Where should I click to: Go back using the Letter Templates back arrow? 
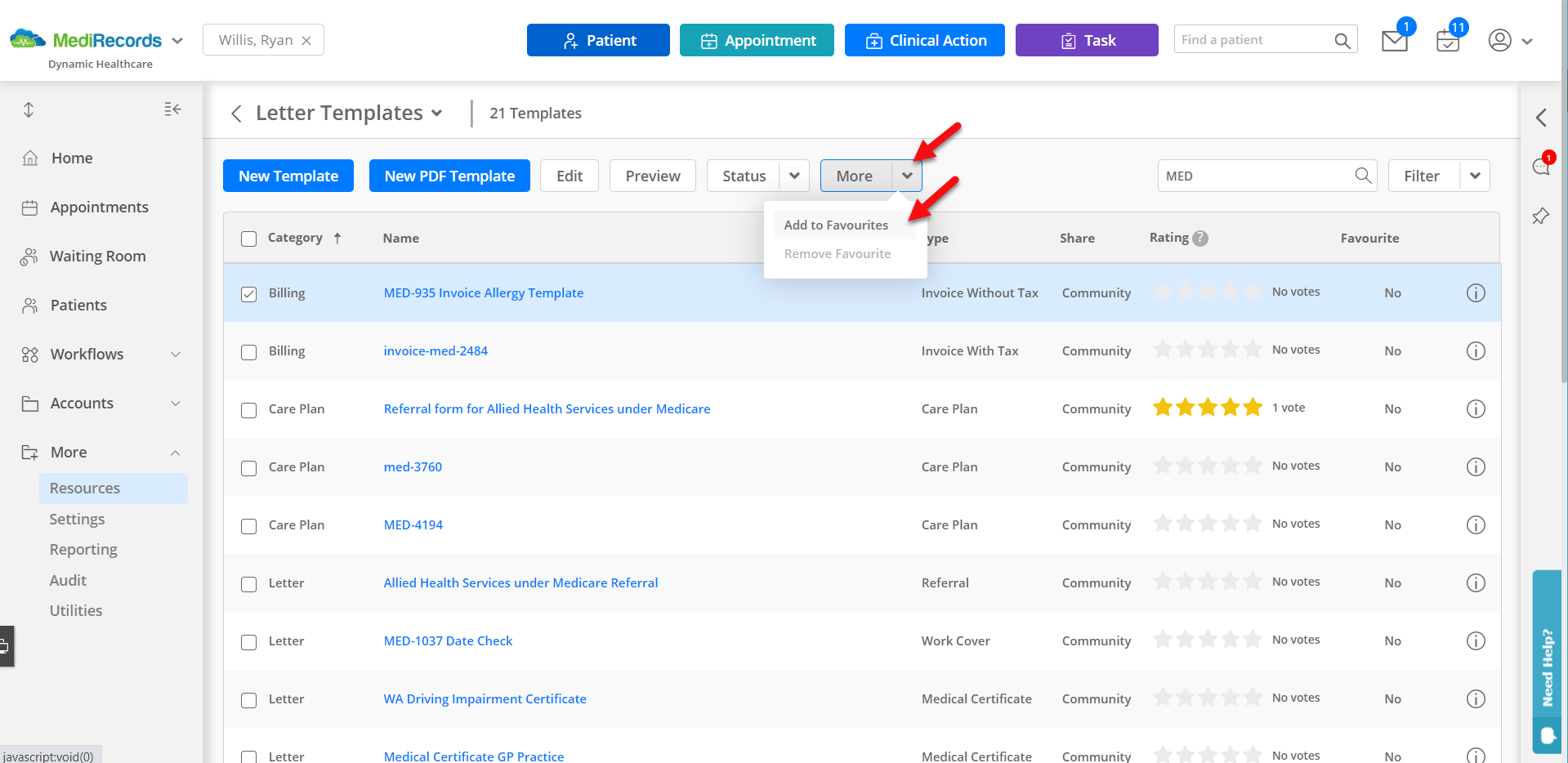[x=236, y=113]
